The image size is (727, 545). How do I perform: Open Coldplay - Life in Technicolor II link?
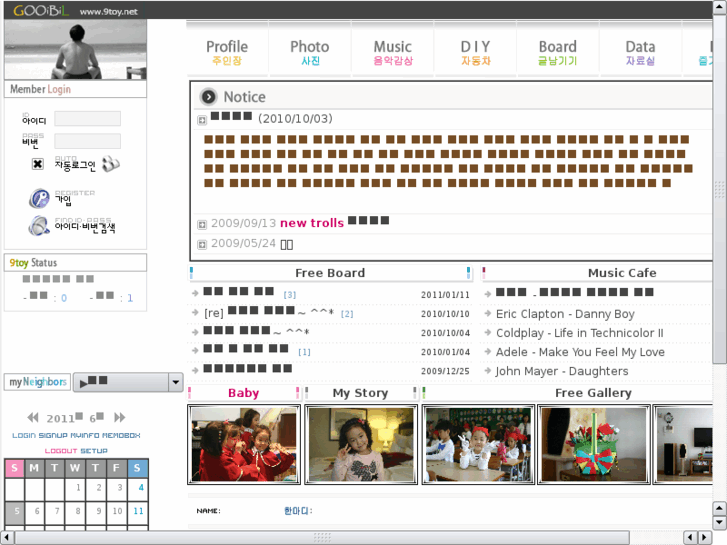click(579, 333)
